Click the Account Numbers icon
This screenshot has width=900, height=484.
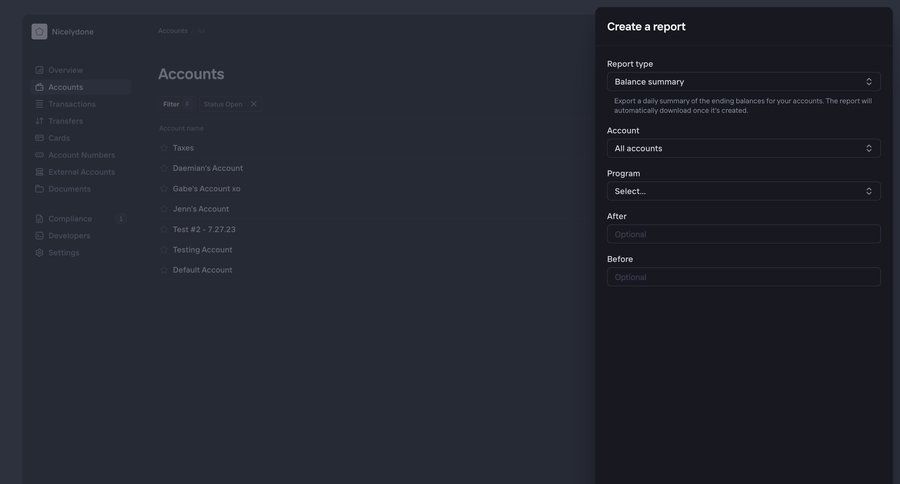pyautogui.click(x=39, y=155)
